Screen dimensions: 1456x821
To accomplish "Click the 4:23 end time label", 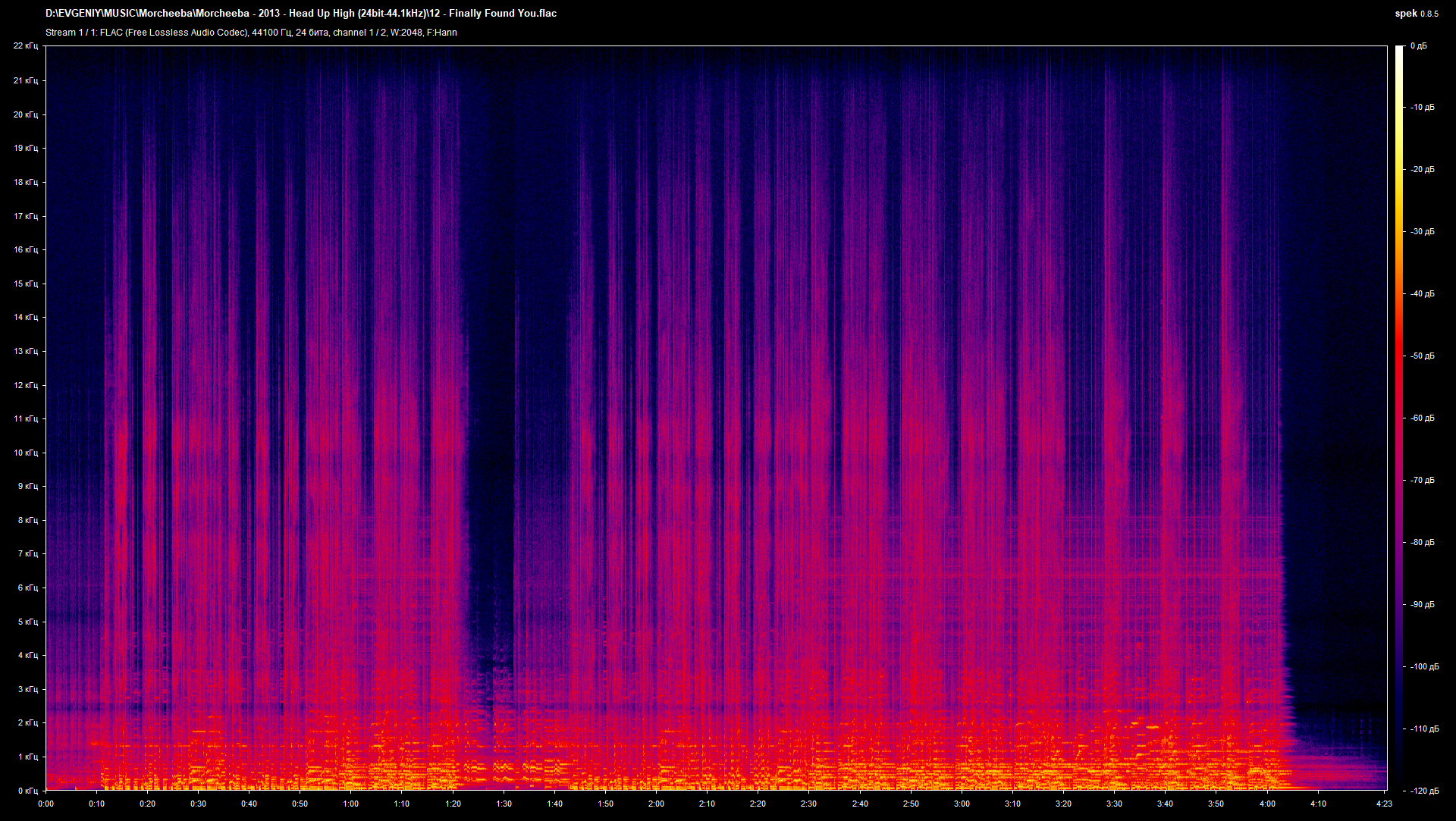I will [1384, 804].
